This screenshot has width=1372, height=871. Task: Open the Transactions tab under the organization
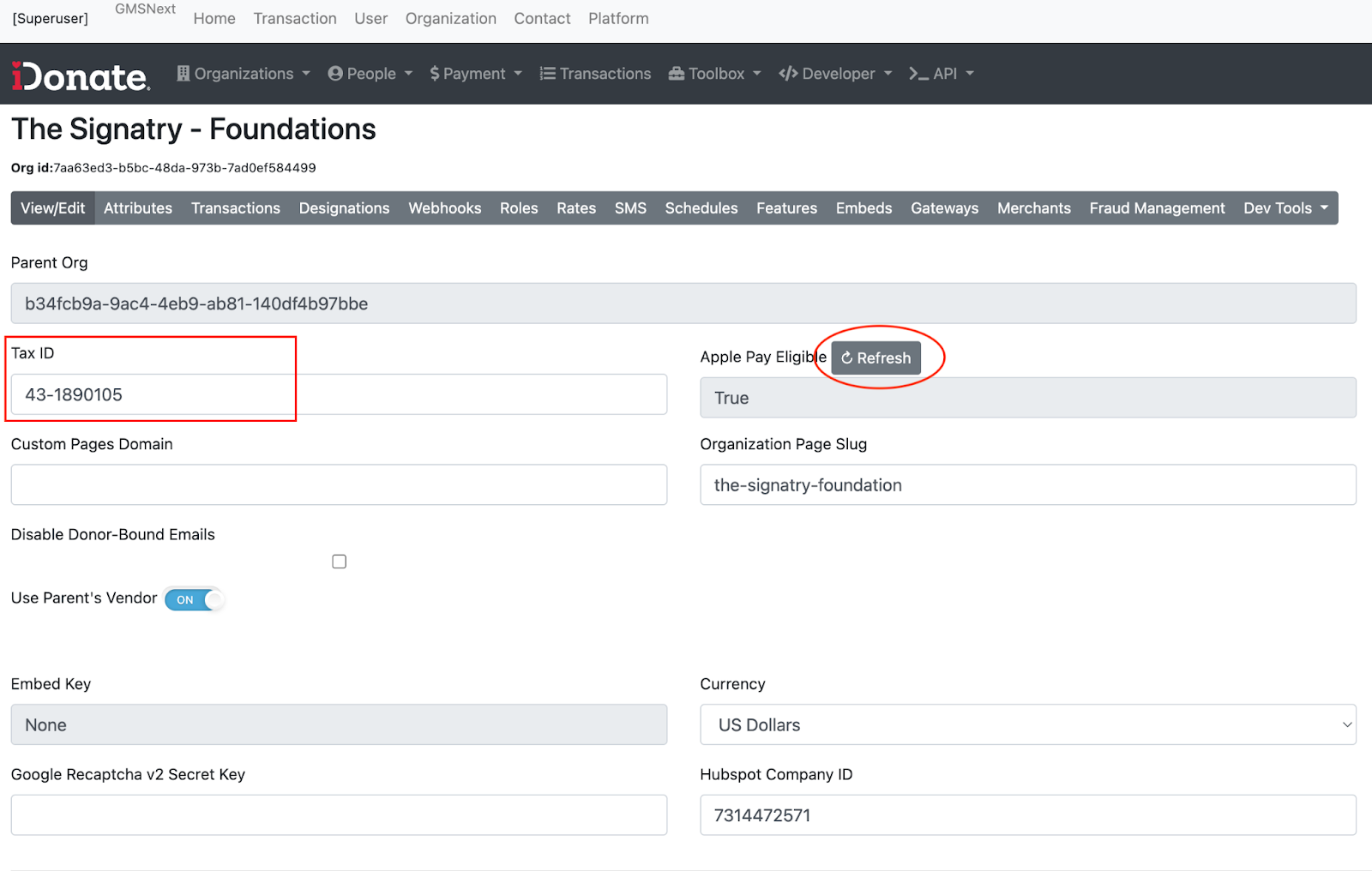click(236, 208)
